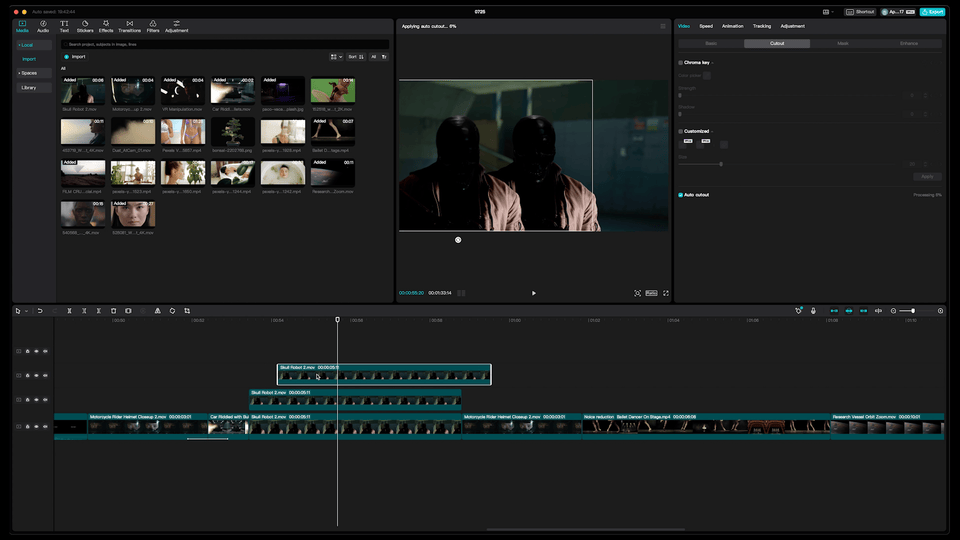
Task: Switch to the Enhance sub-tab
Action: click(909, 43)
